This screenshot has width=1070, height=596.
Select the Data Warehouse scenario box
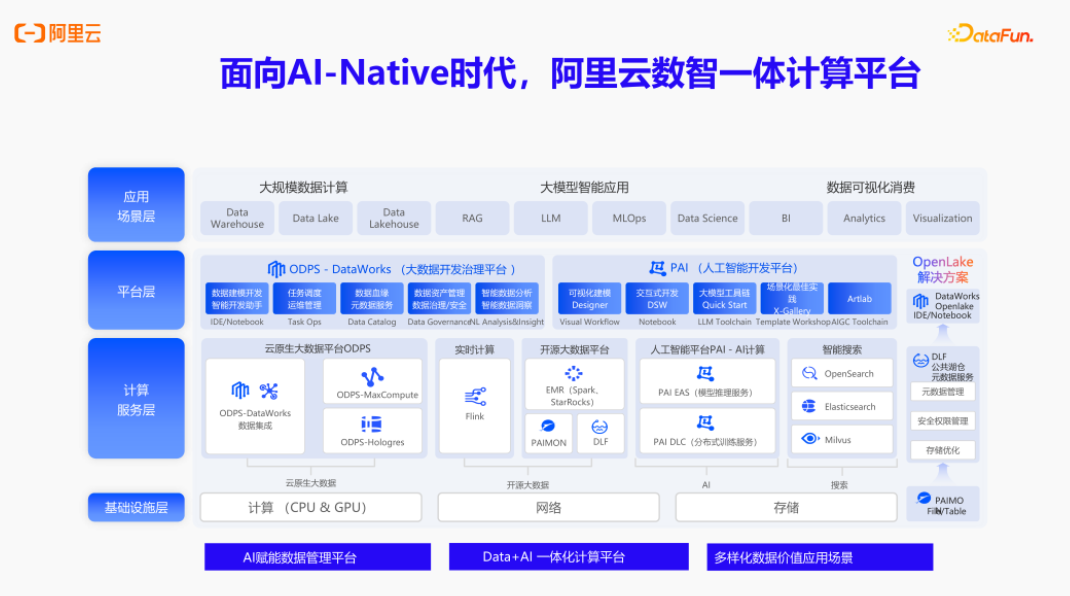[x=237, y=218]
